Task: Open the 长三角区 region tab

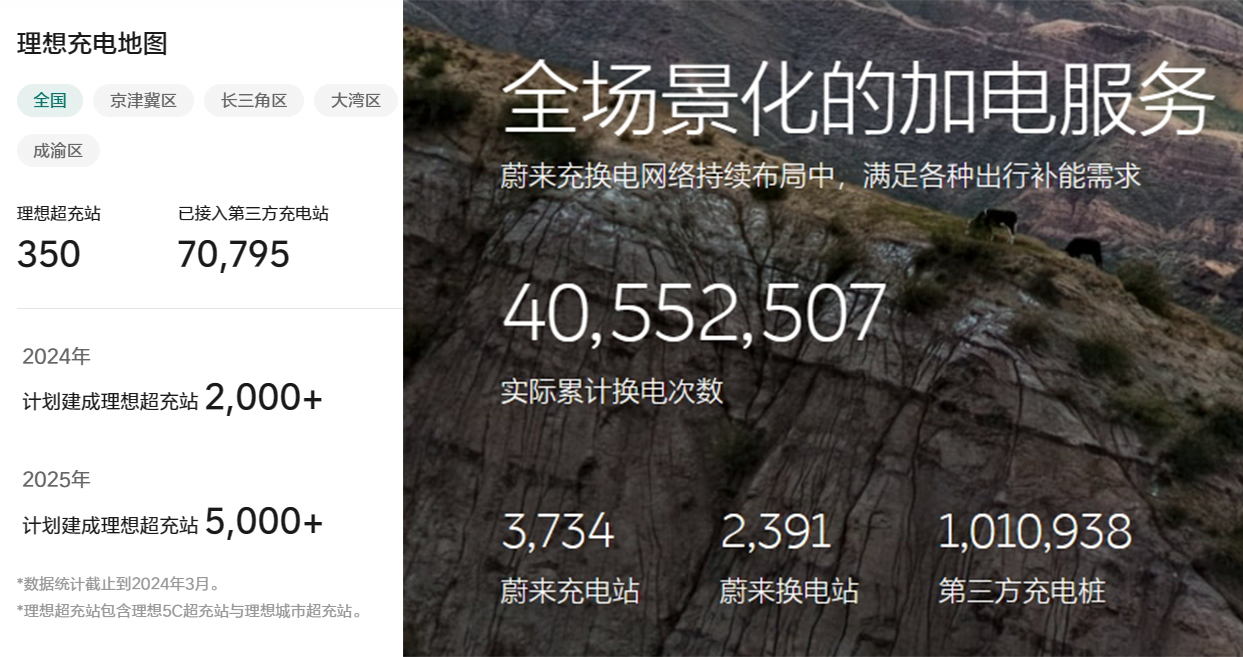Action: tap(254, 100)
